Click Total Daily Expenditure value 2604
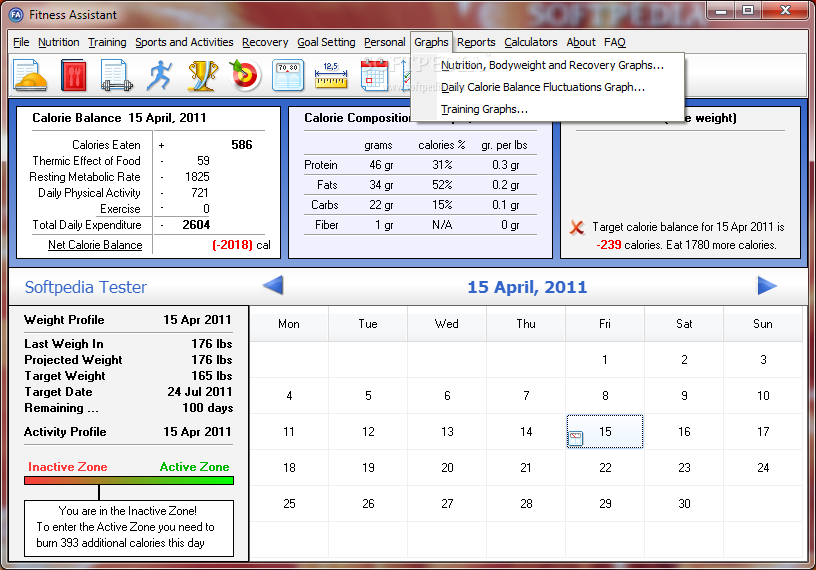The image size is (816, 570). click(196, 225)
